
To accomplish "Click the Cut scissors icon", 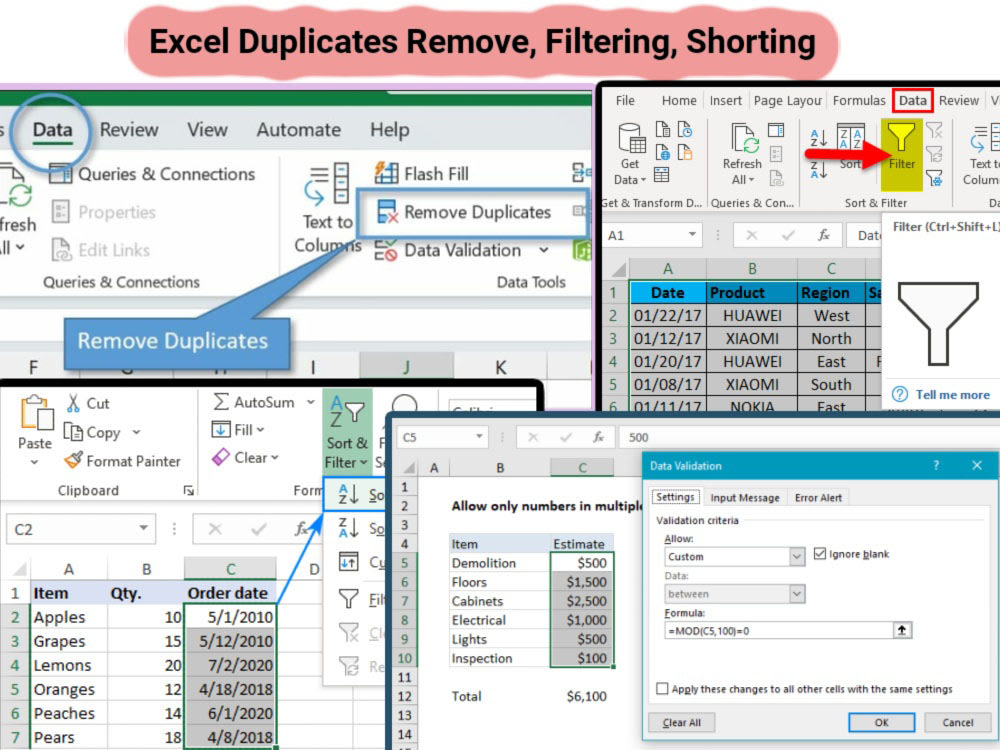I will point(73,403).
